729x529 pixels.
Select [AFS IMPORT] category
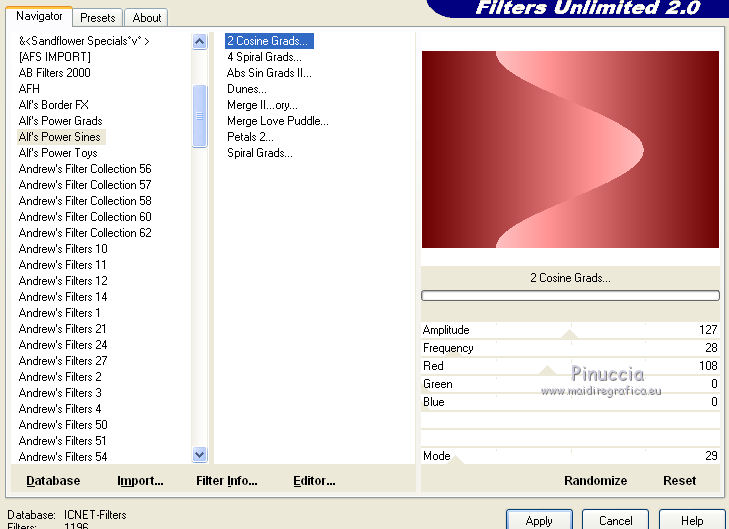54,57
